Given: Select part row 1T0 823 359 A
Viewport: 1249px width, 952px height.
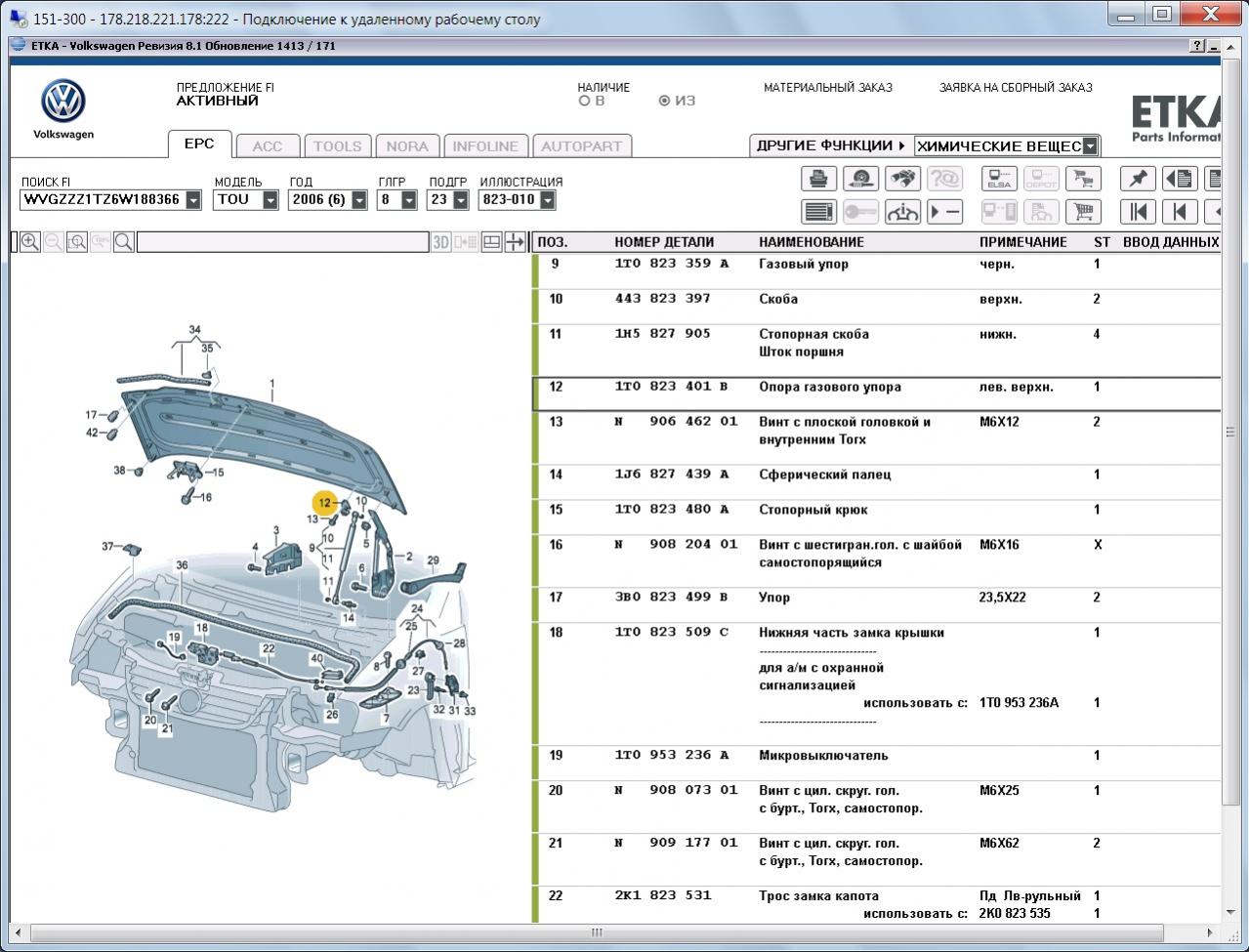Looking at the screenshot, I should [878, 271].
